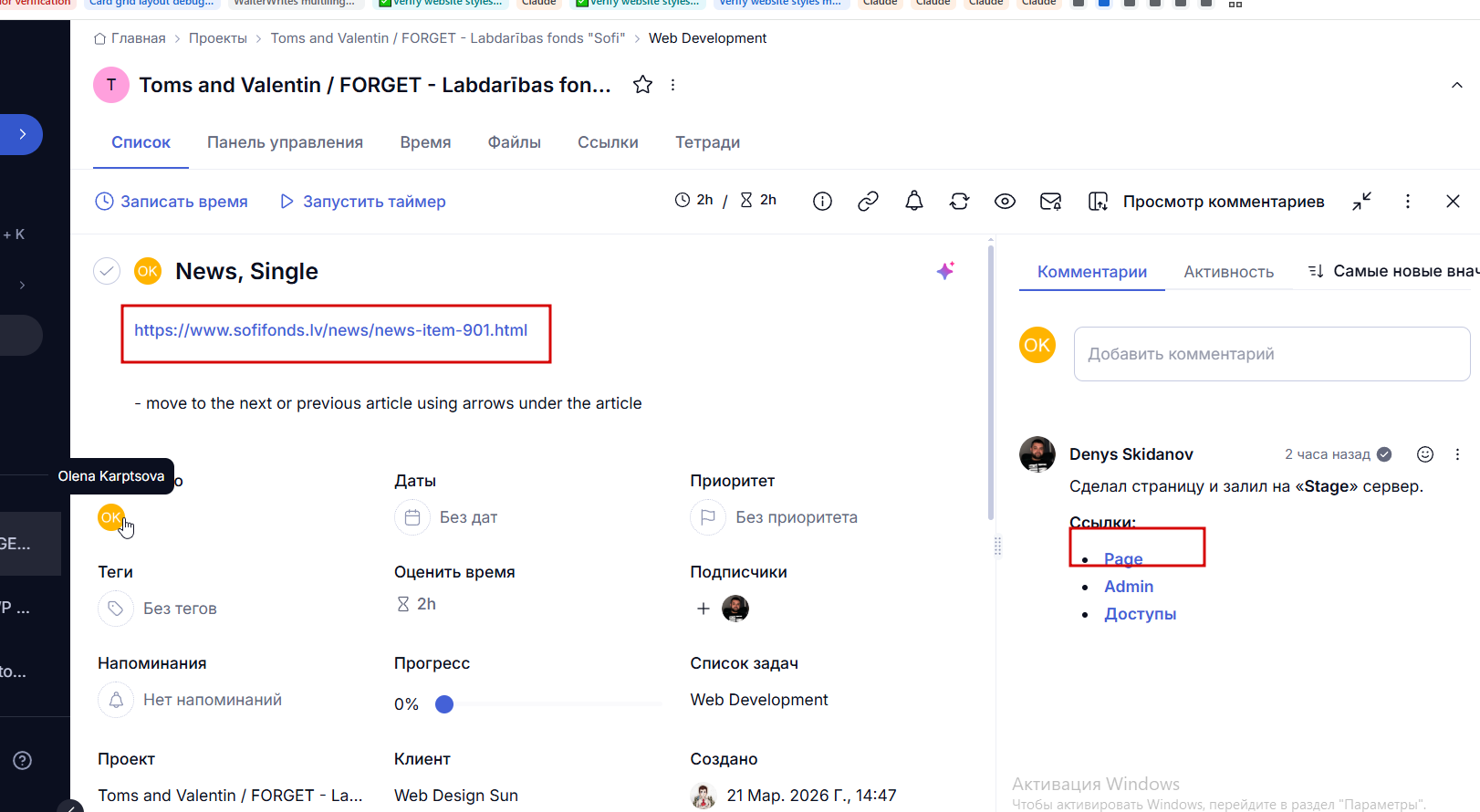Open the Page link in comment

coord(1123,559)
